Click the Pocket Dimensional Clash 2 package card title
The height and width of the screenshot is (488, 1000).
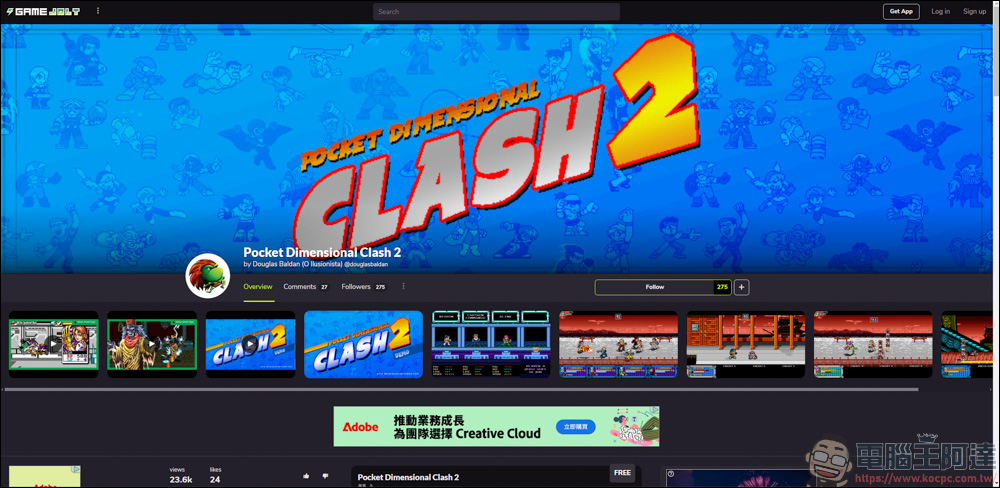pyautogui.click(x=408, y=477)
